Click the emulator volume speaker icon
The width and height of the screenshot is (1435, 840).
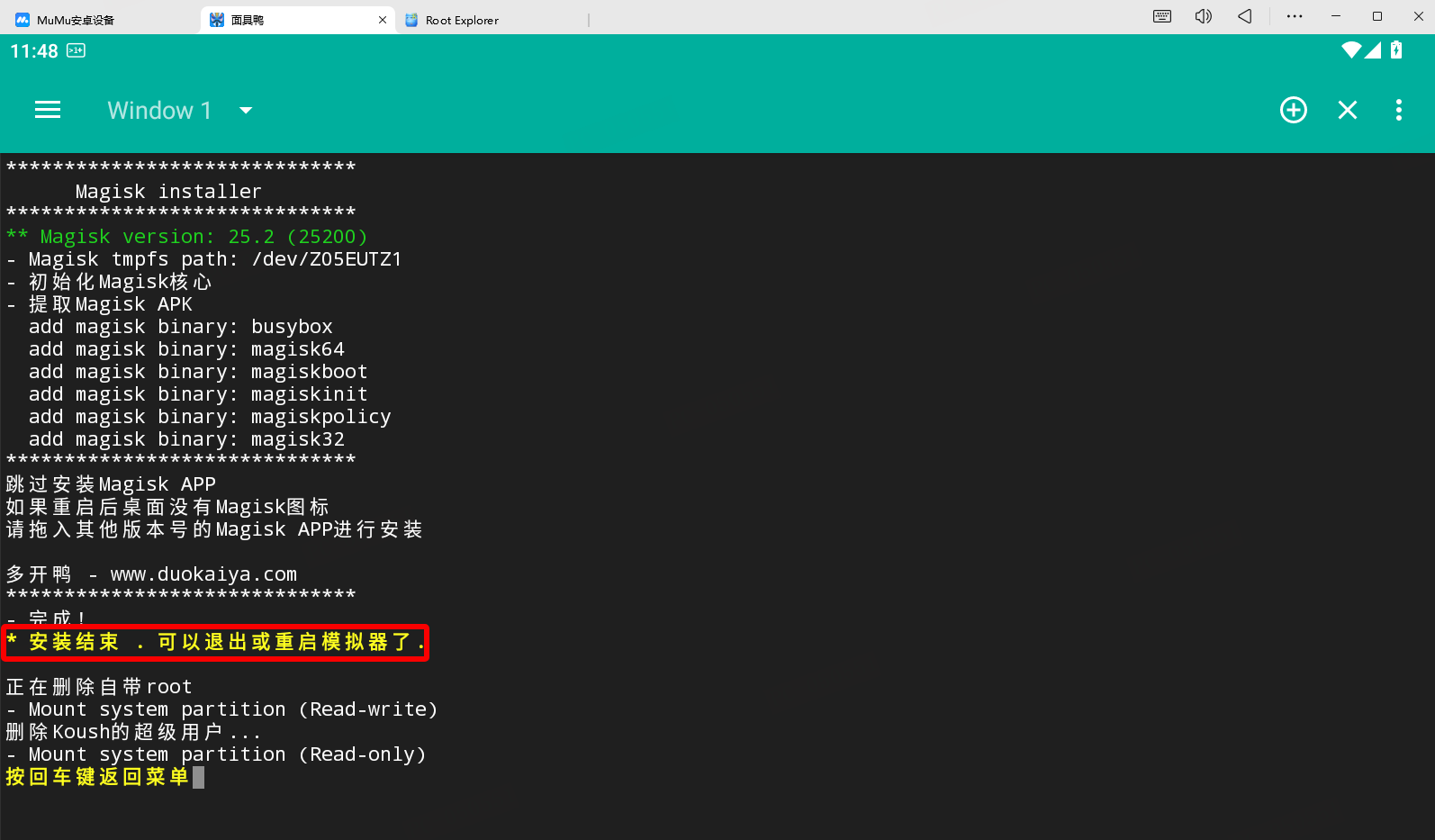coord(1204,16)
